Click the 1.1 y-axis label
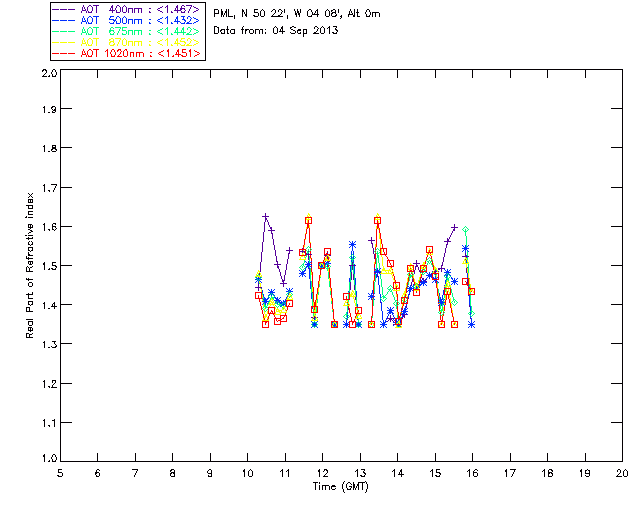 coord(49,423)
